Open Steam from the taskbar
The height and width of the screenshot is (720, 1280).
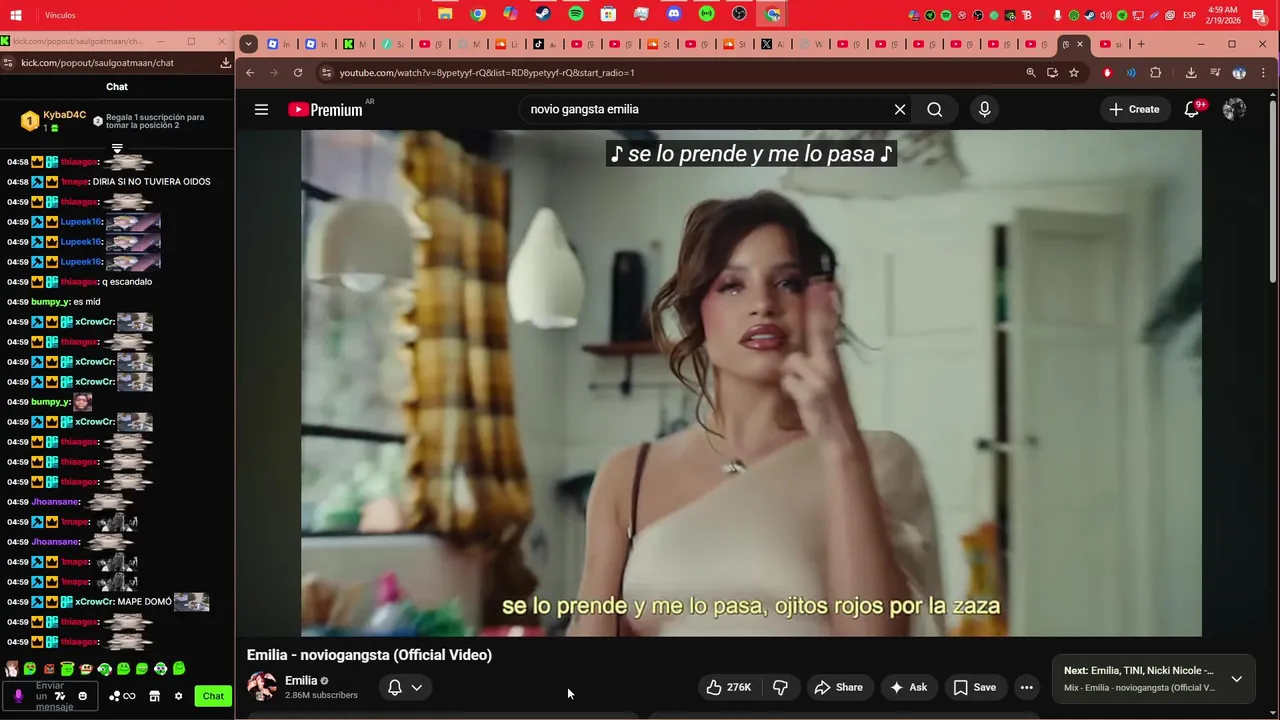[543, 14]
